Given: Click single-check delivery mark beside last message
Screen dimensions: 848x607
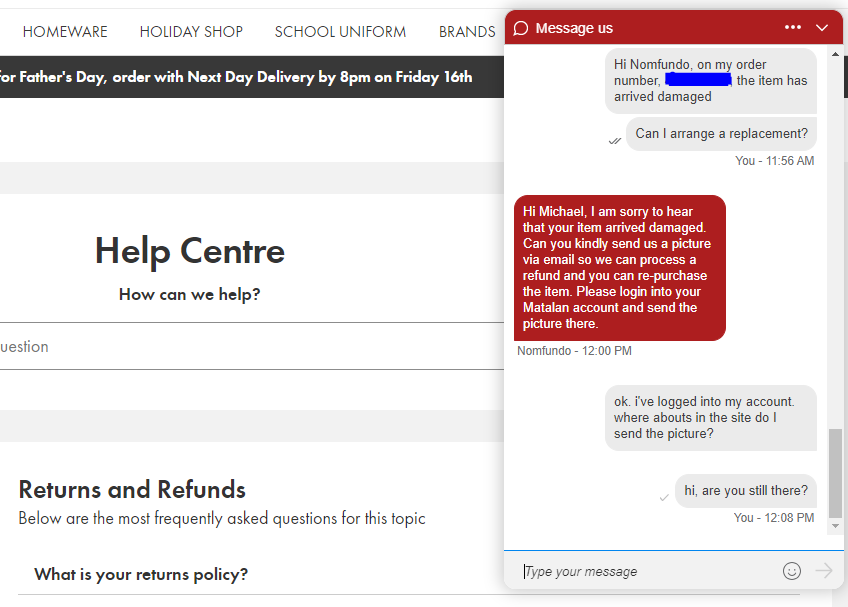Looking at the screenshot, I should (664, 498).
